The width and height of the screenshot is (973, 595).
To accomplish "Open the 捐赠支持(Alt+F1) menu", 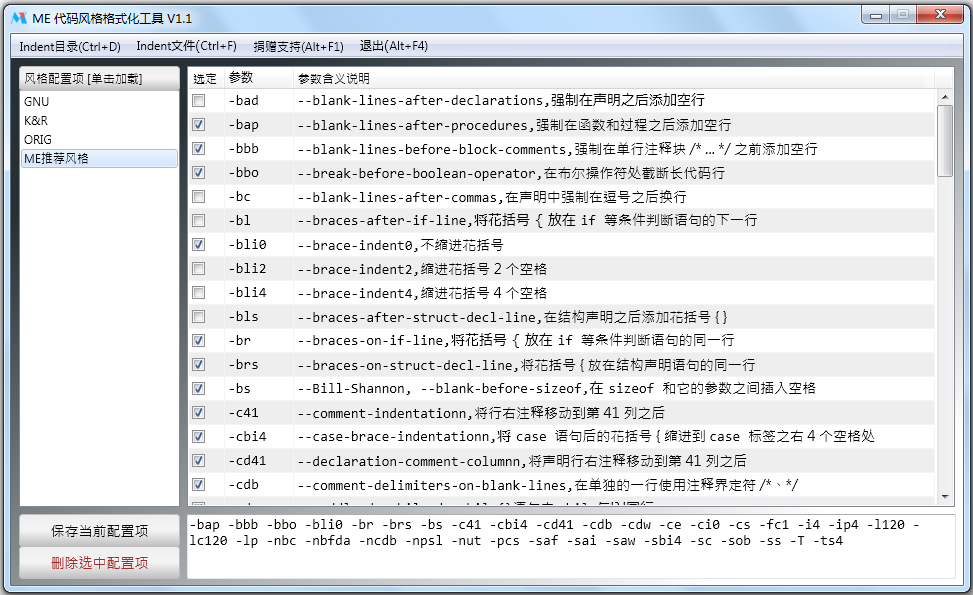I will pos(298,47).
